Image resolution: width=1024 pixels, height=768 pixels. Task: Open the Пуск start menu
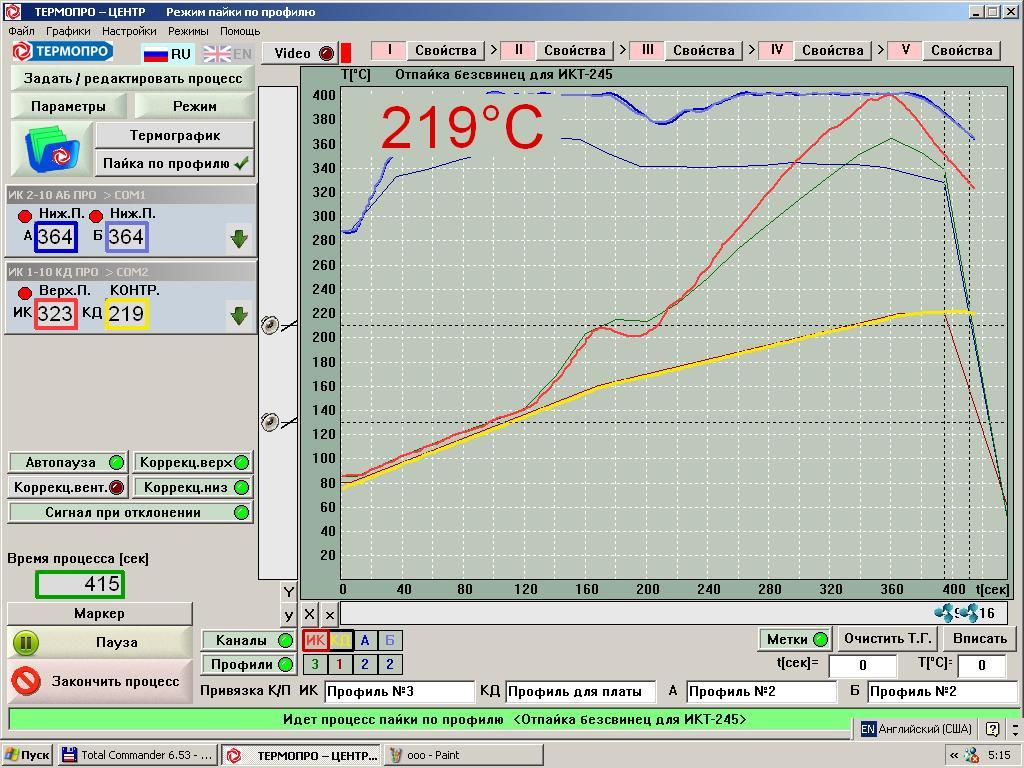point(27,755)
